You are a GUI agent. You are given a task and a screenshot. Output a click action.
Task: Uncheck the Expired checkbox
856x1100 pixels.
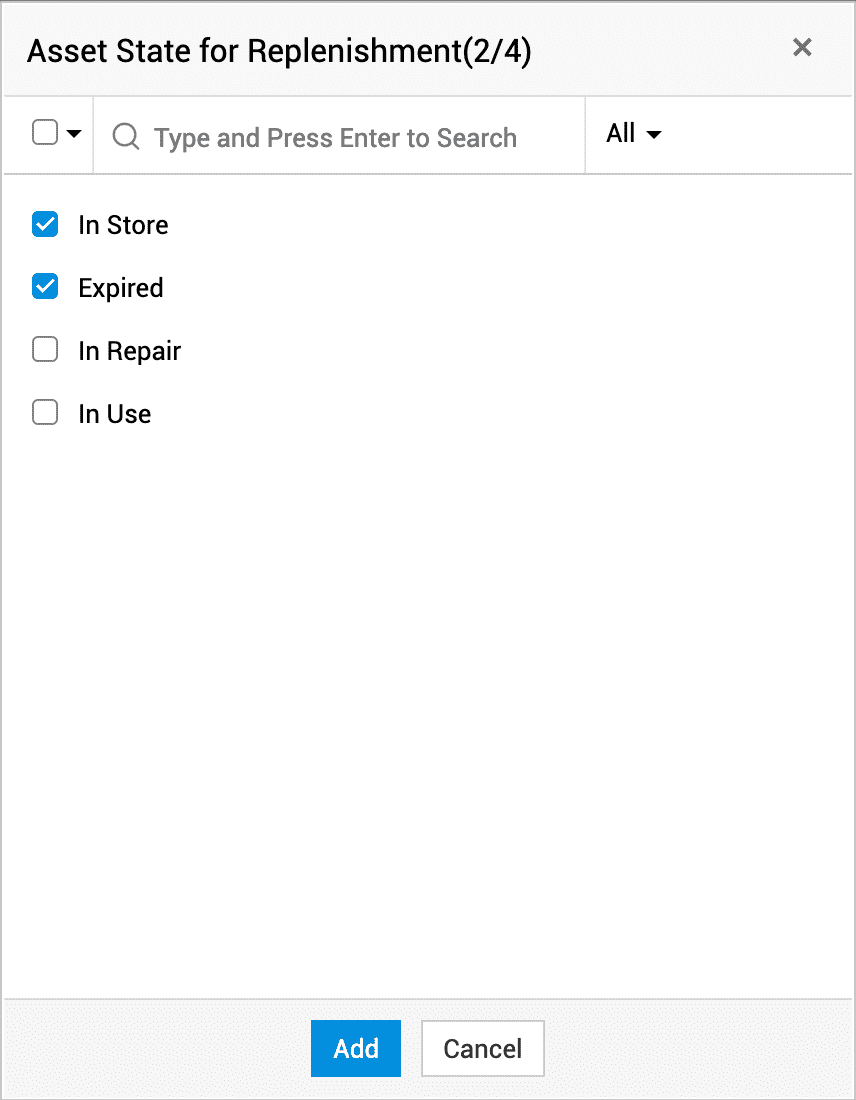point(45,288)
